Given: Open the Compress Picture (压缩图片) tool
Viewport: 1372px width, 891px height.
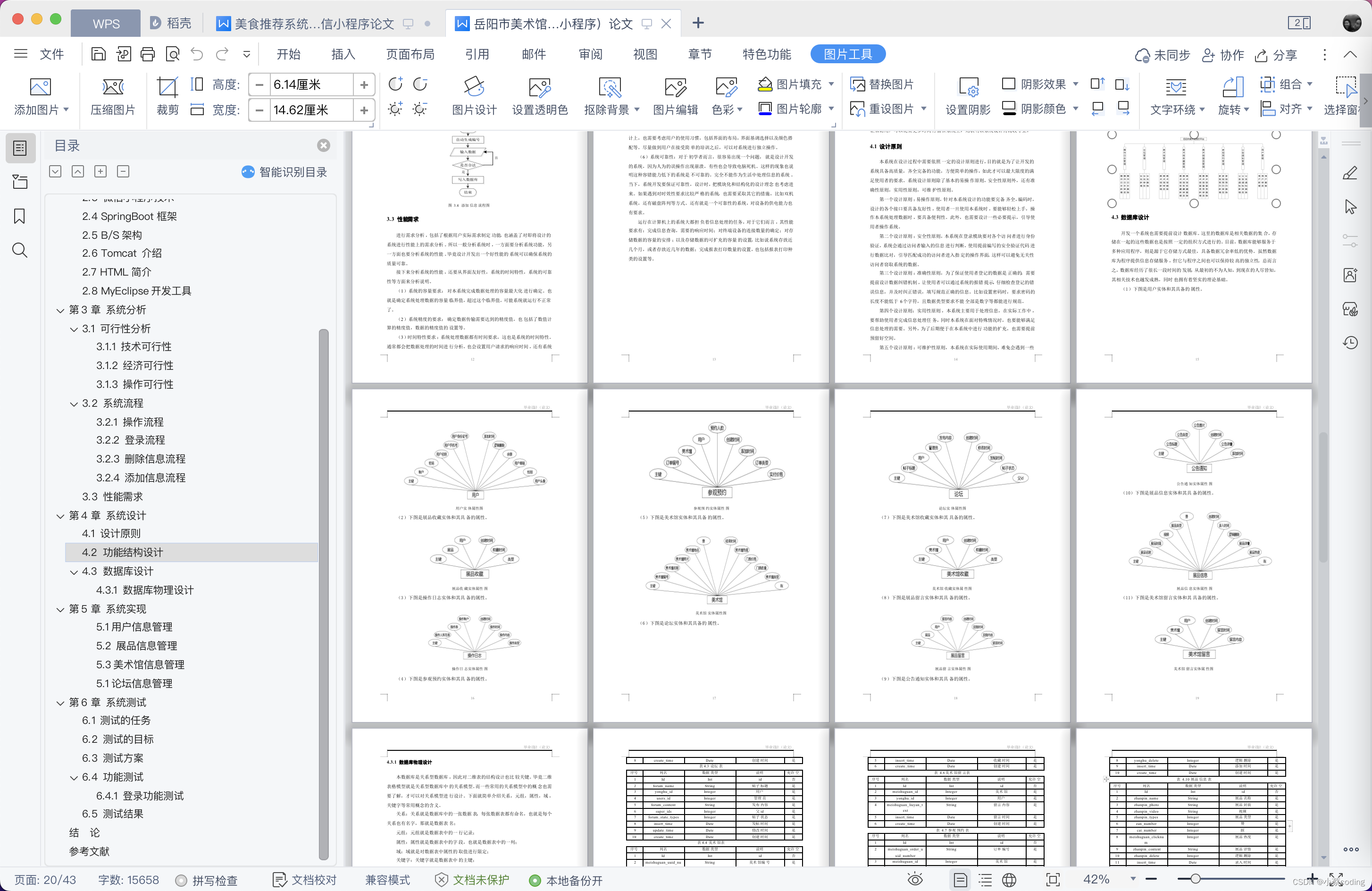Looking at the screenshot, I should click(112, 87).
